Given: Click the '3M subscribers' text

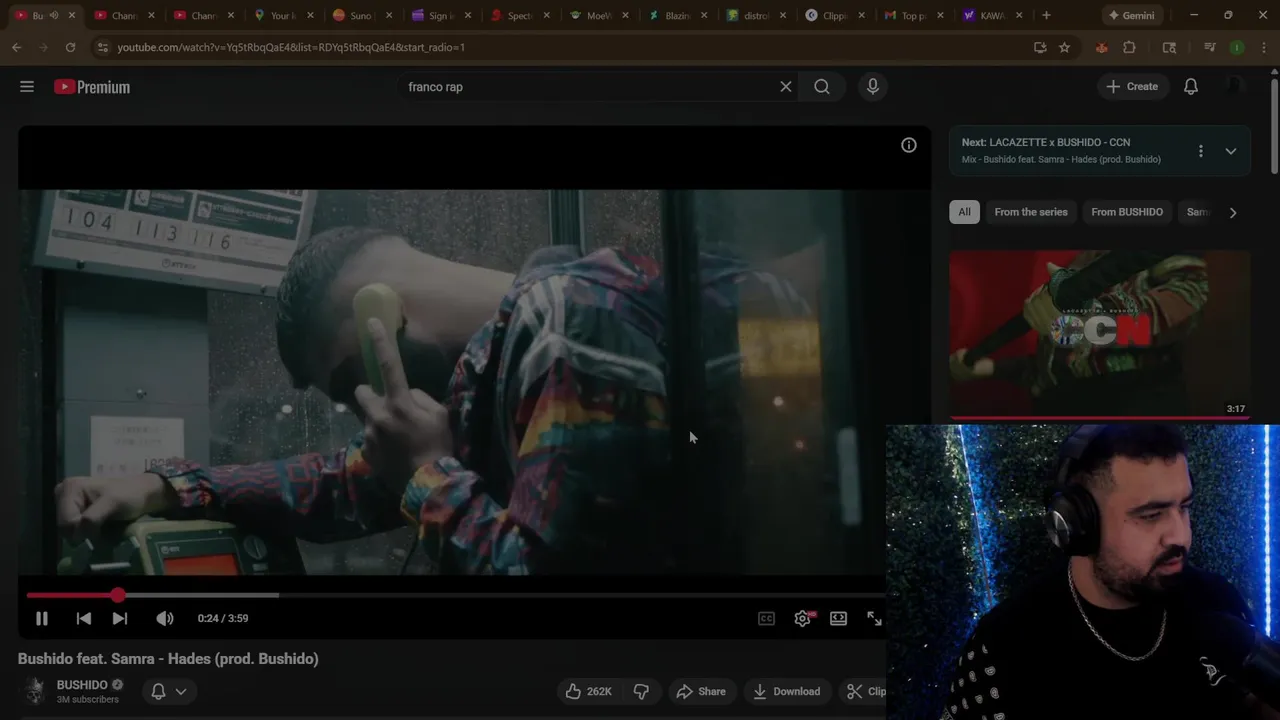Looking at the screenshot, I should tap(88, 700).
